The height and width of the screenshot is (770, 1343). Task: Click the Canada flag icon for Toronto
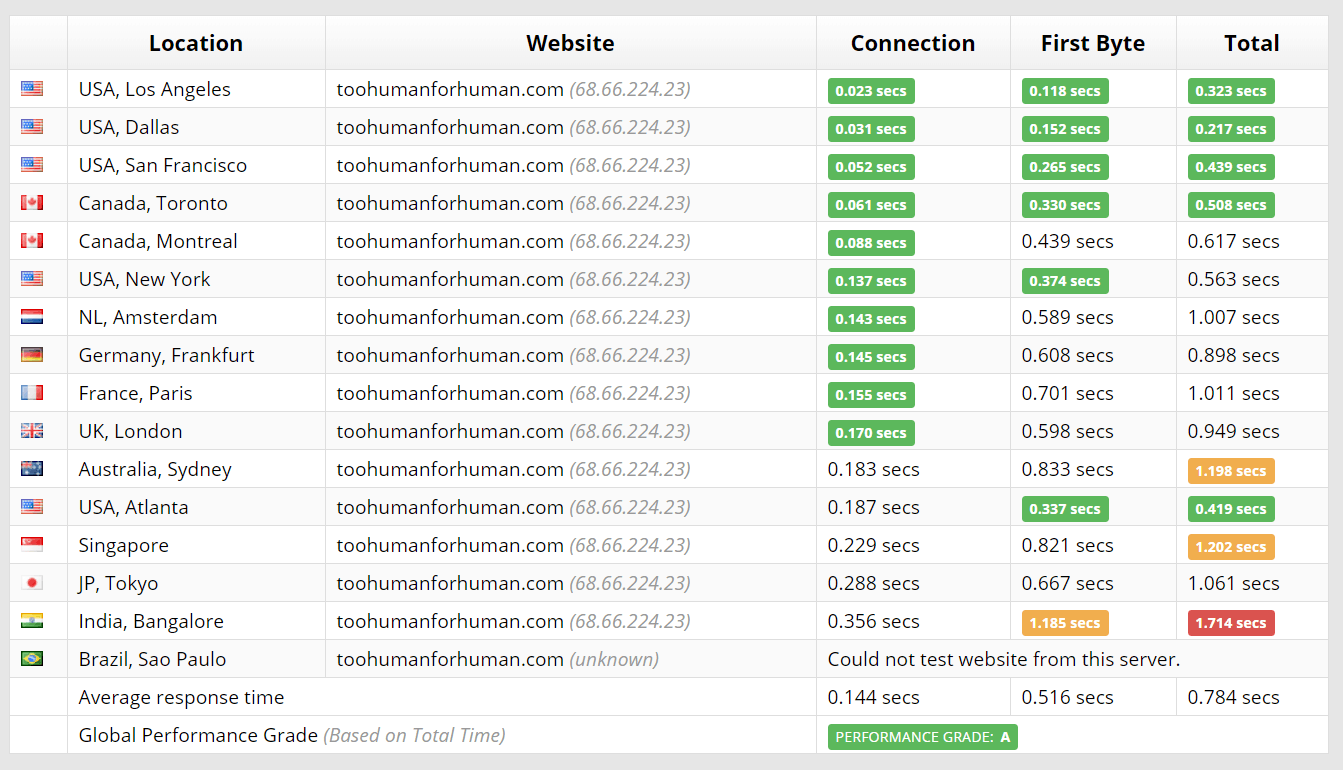(32, 203)
